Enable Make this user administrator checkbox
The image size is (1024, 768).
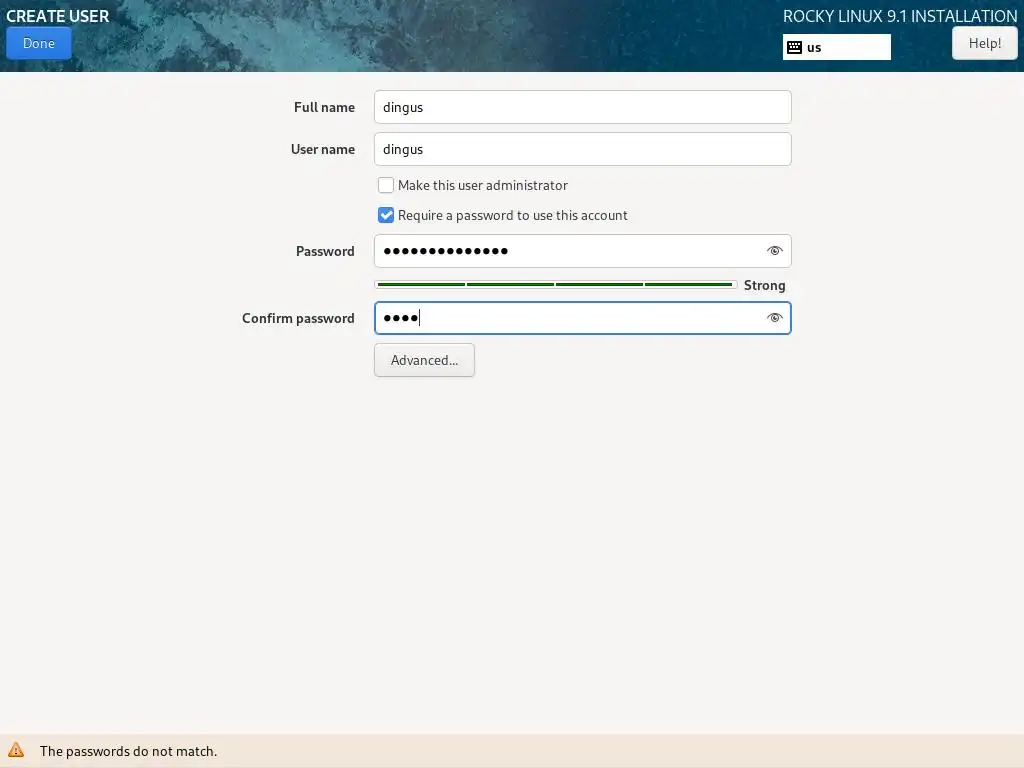[x=386, y=185]
